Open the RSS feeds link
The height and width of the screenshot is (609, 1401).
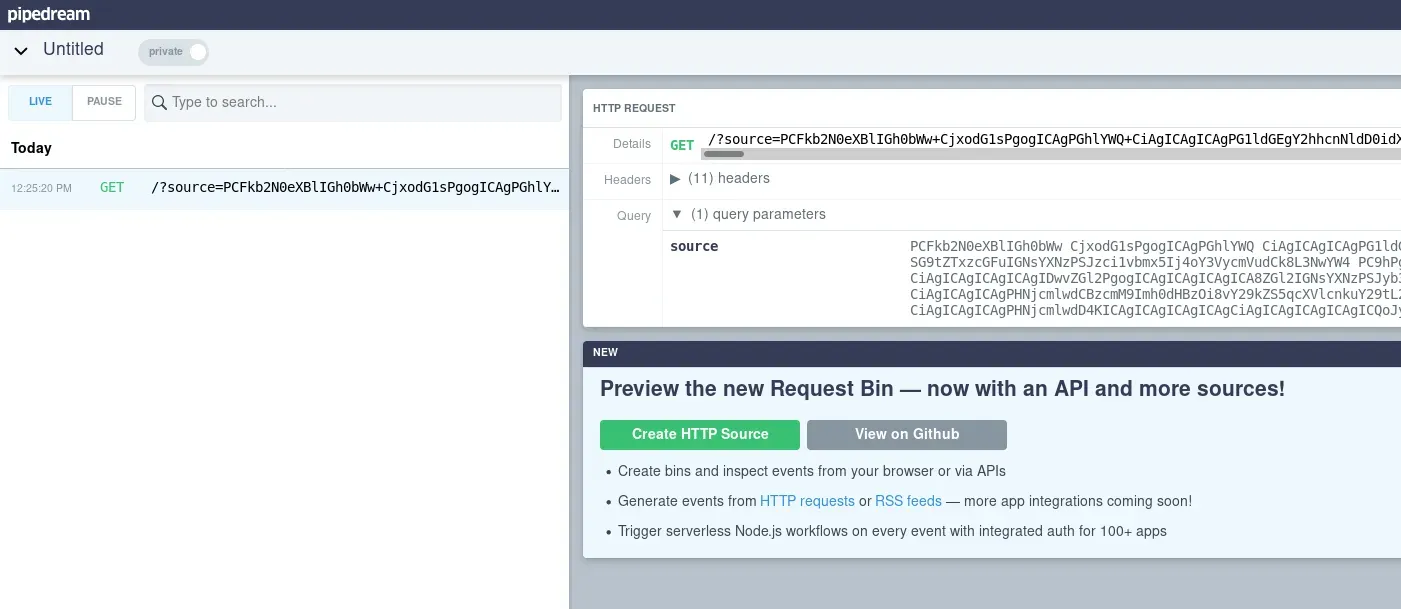908,501
